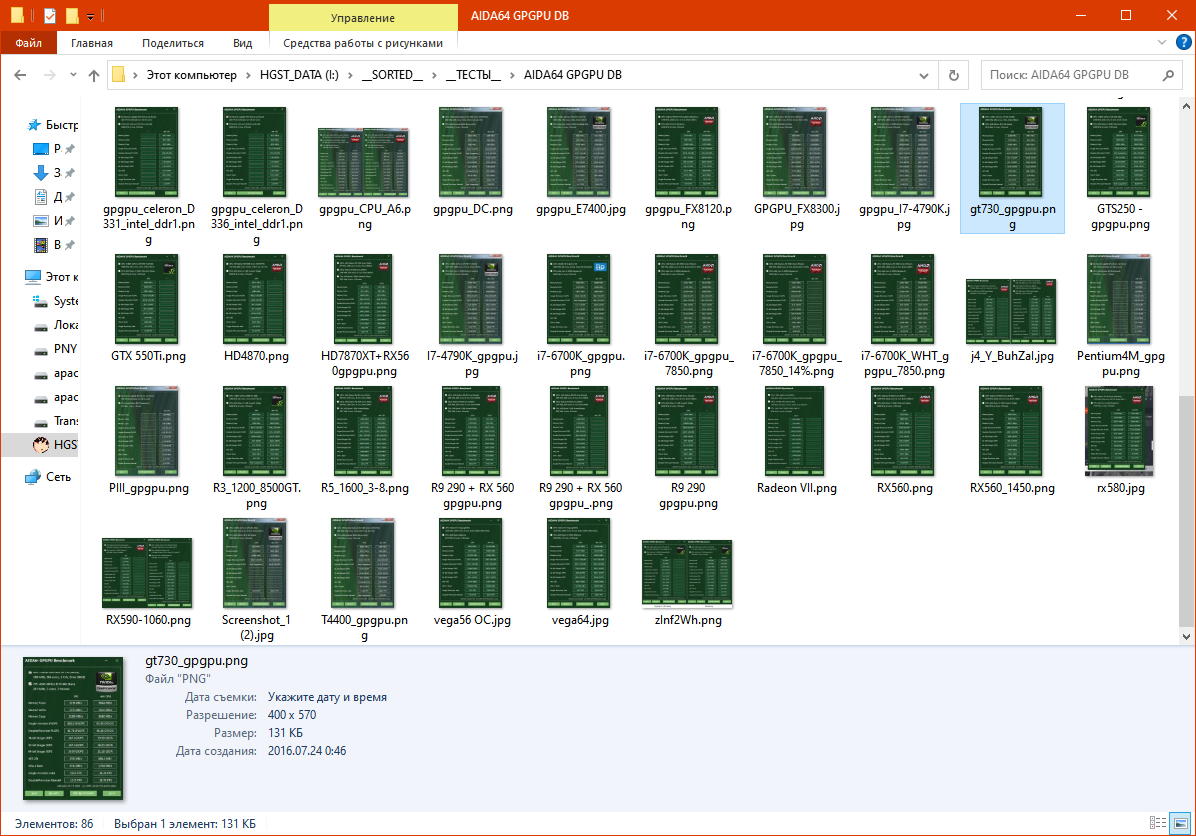The height and width of the screenshot is (836, 1196).
Task: Select HGST drive in navigation pane
Action: [x=55, y=445]
